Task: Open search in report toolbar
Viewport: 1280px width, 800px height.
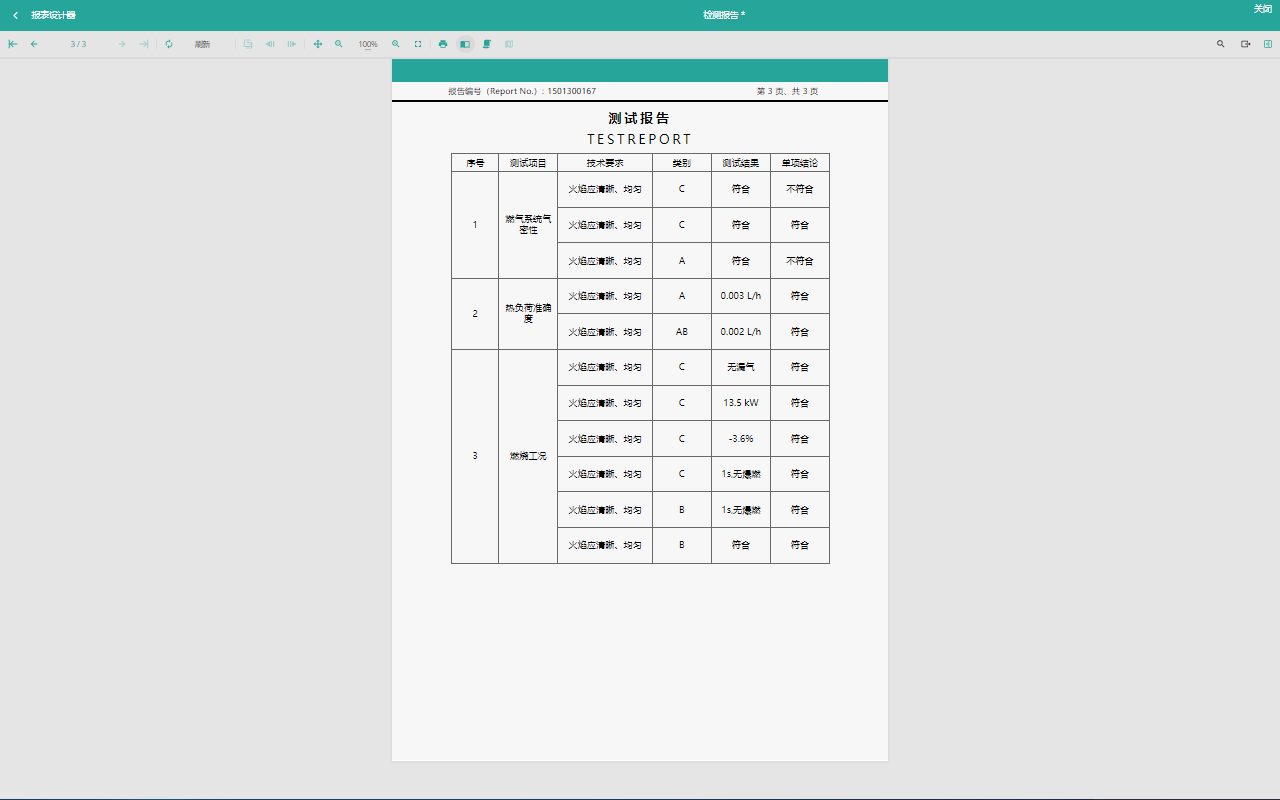Action: tap(1220, 44)
